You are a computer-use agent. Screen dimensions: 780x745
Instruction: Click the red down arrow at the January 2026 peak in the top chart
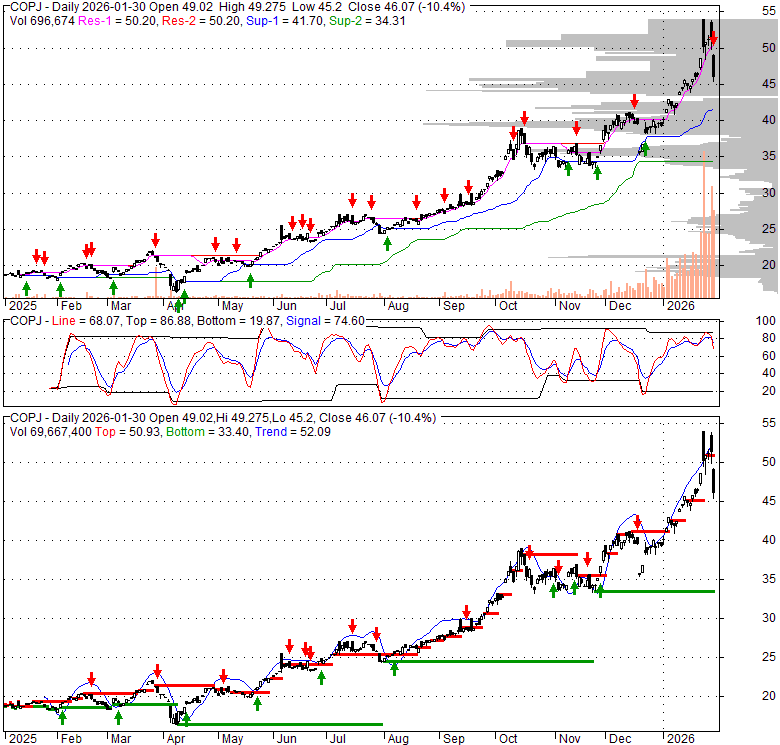712,40
